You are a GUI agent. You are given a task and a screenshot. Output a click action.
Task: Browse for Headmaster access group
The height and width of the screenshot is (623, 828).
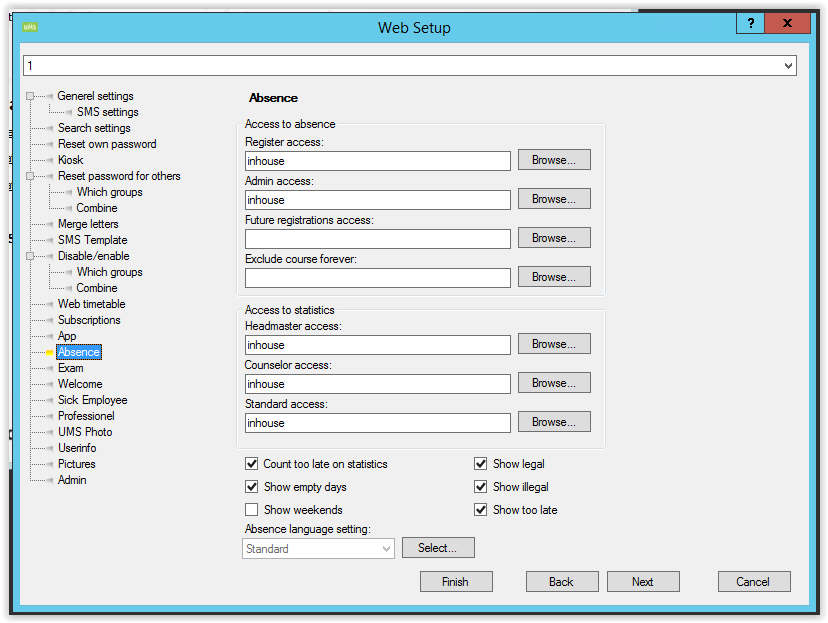click(553, 344)
